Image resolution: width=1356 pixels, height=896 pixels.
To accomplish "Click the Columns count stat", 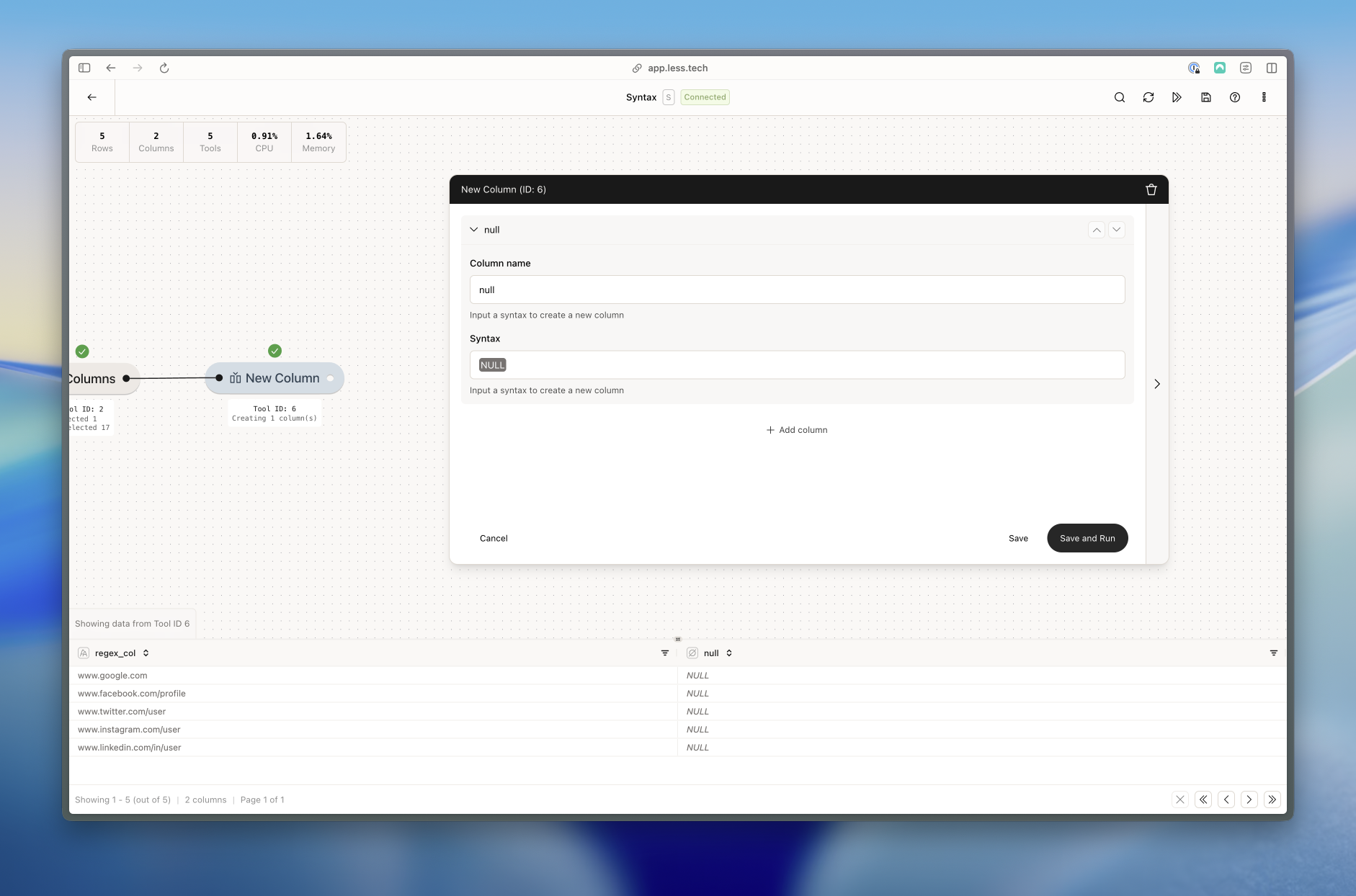I will [156, 142].
